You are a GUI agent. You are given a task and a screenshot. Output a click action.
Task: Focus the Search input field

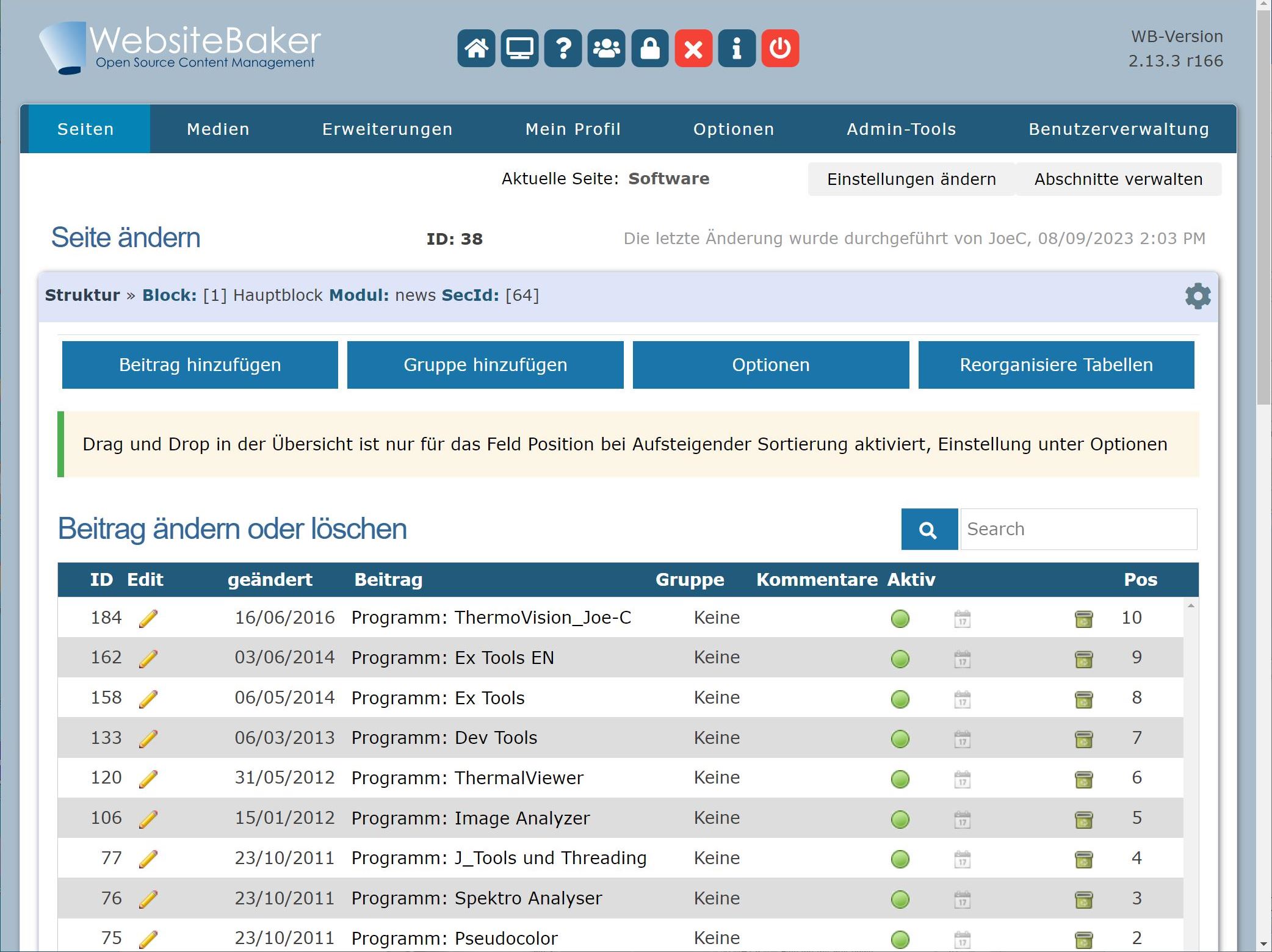click(x=1078, y=529)
